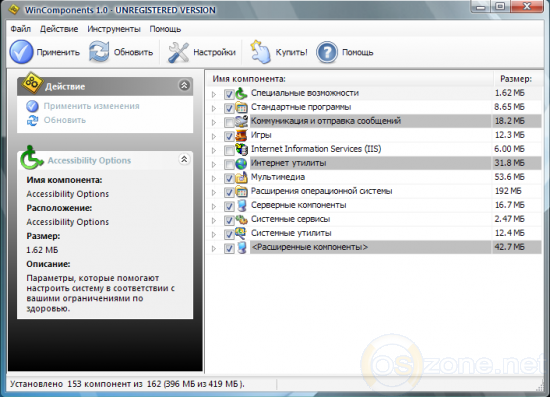Image resolution: width=550 pixels, height=397 pixels.
Task: Check the Интернет утилиты checkbox
Action: 229,164
